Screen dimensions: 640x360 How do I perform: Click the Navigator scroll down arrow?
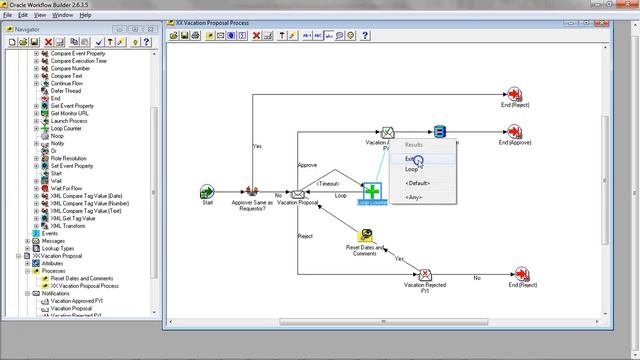(154, 312)
